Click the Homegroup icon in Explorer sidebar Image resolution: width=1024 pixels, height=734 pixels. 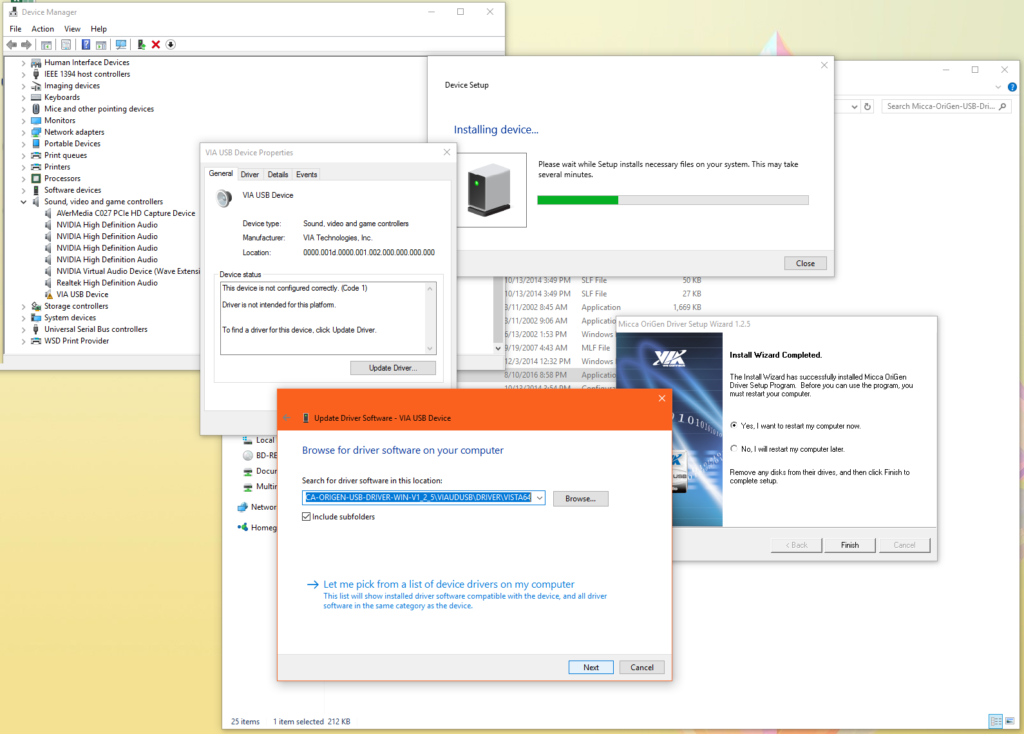(243, 528)
